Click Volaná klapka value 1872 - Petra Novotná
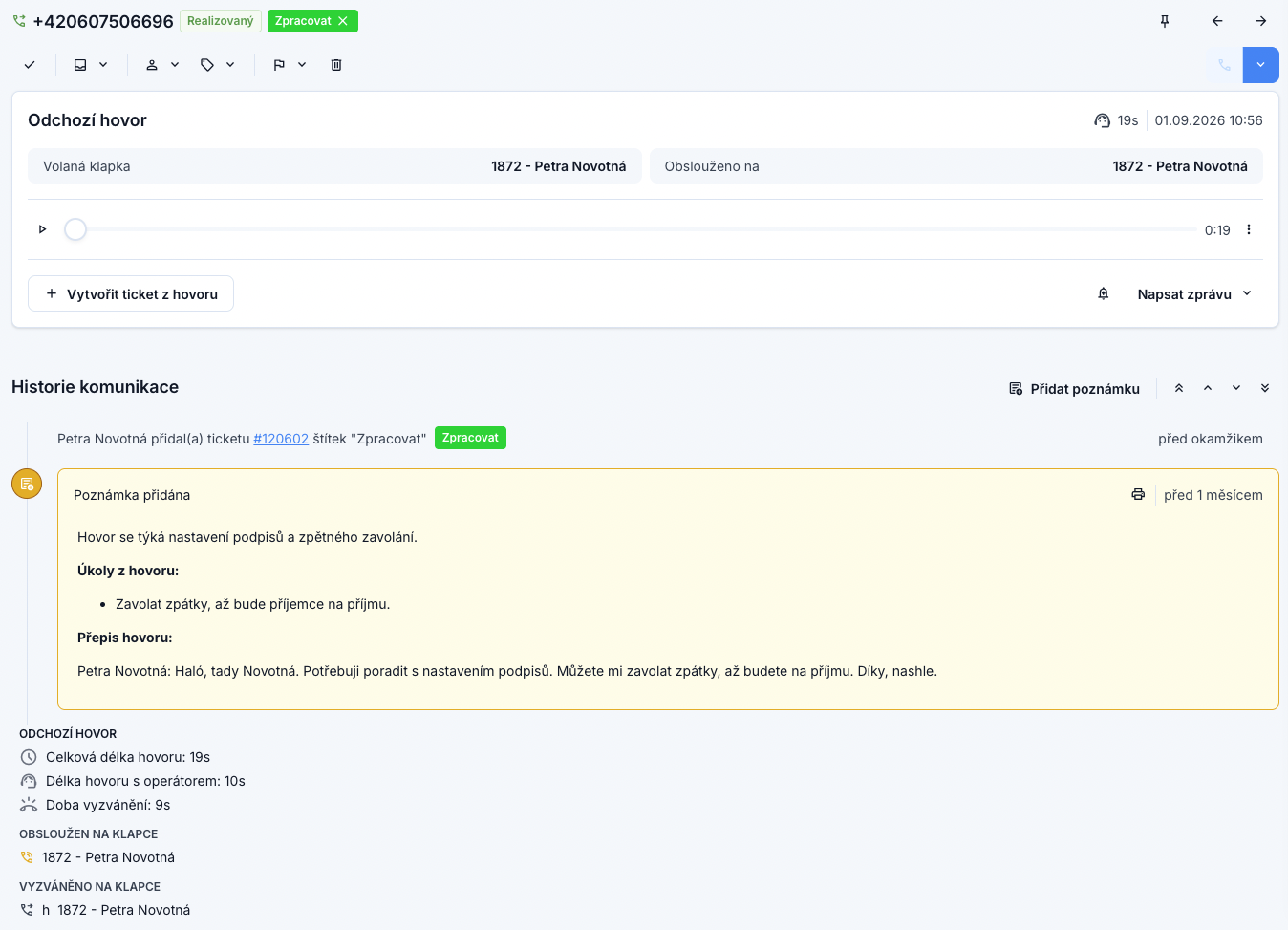Image resolution: width=1288 pixels, height=930 pixels. 559,166
